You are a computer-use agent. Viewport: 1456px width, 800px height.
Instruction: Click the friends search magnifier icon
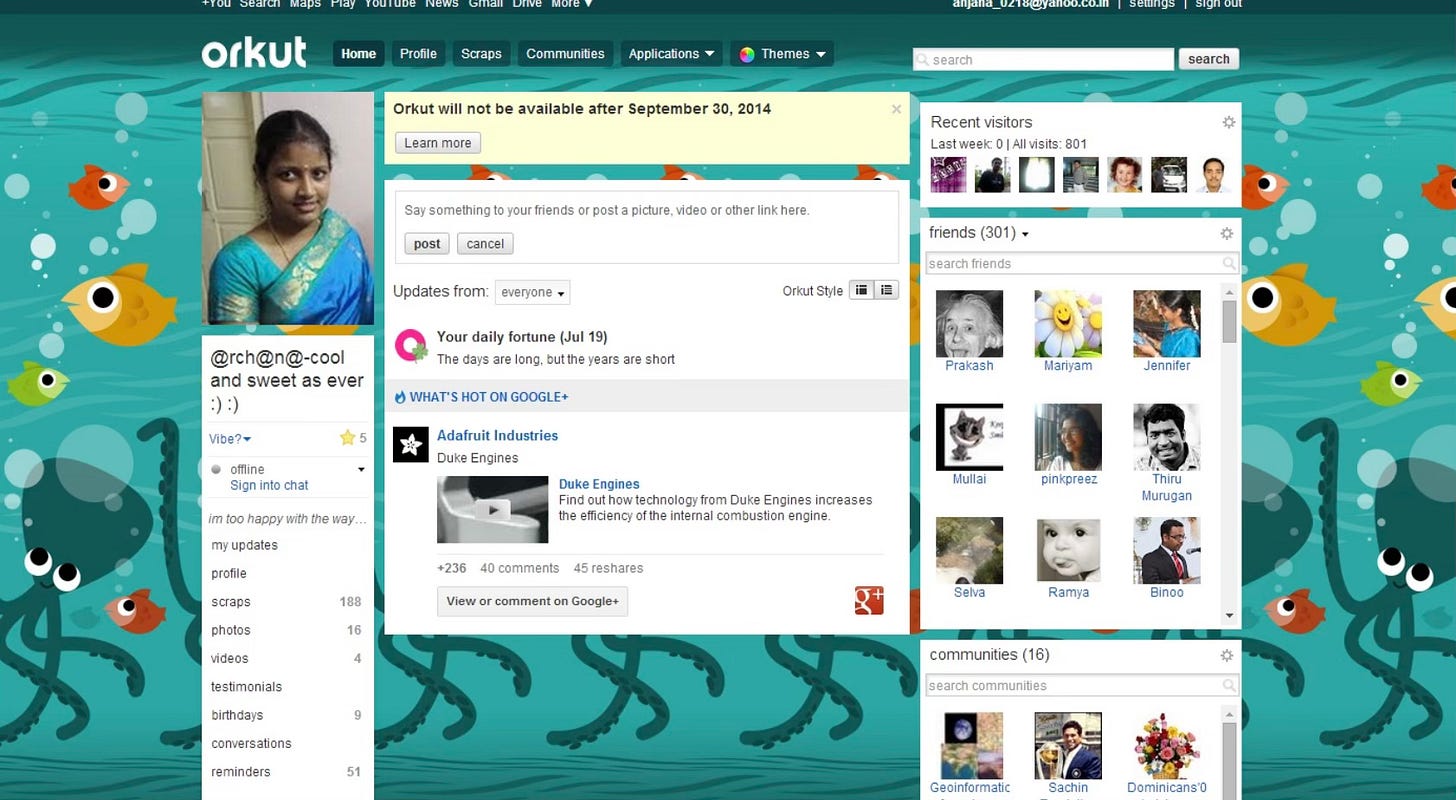pos(1229,263)
